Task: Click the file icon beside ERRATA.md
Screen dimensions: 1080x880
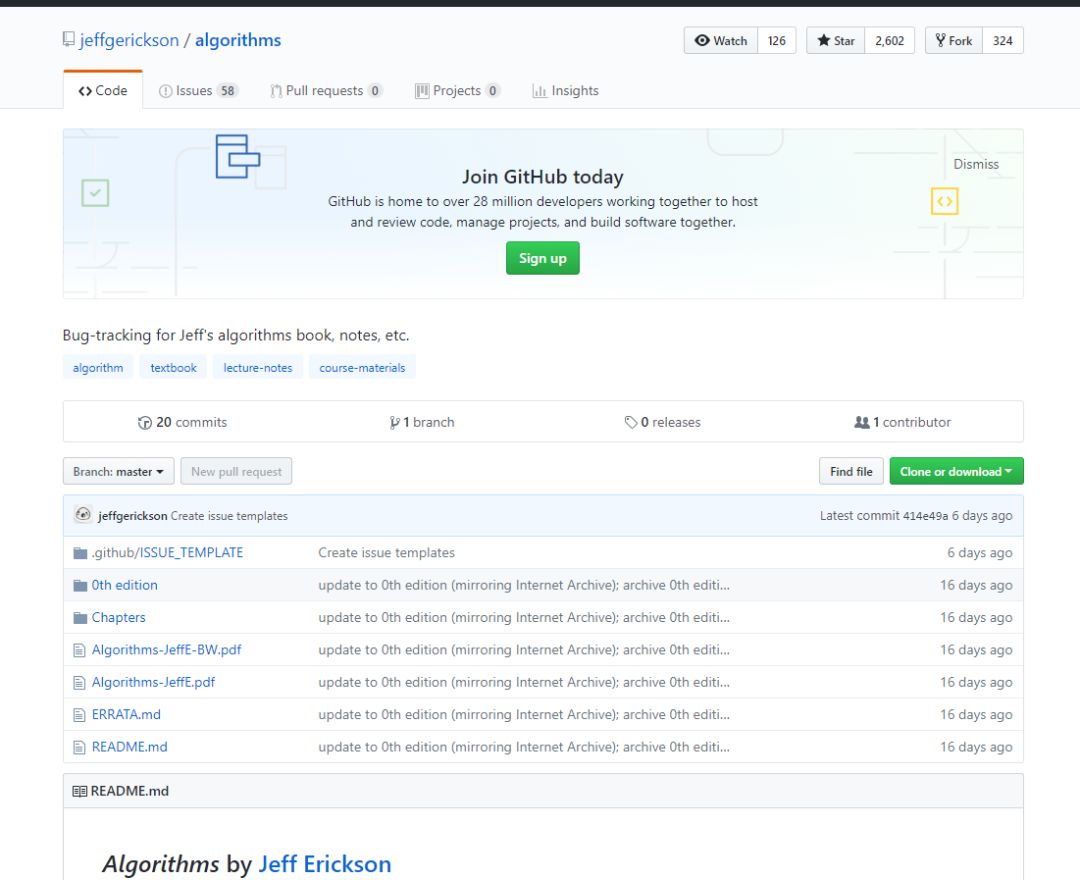Action: coord(80,715)
